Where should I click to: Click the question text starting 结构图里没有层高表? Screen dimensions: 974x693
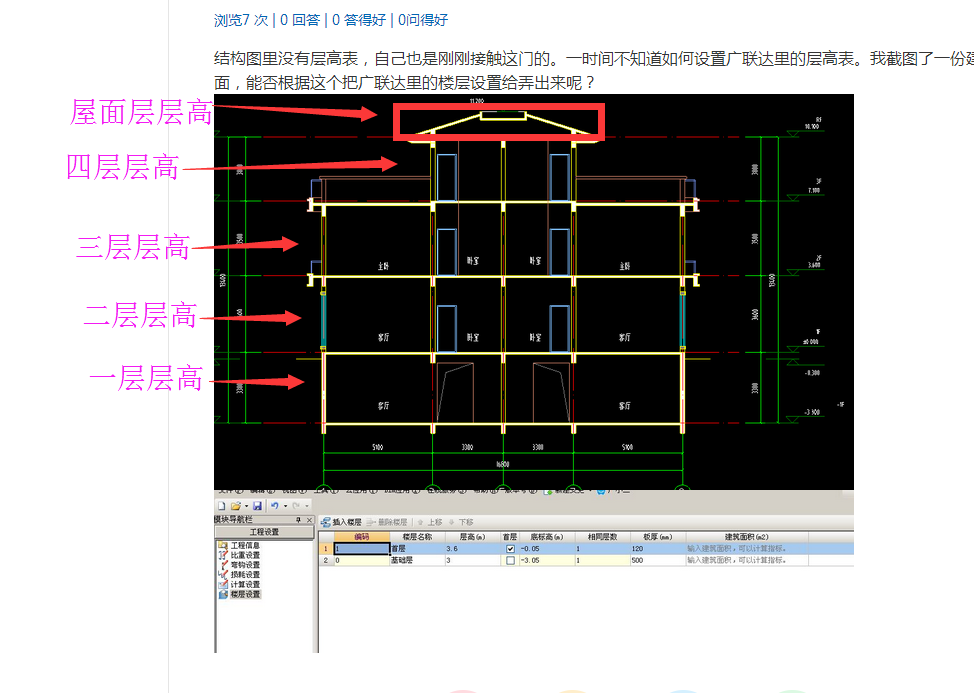594,71
